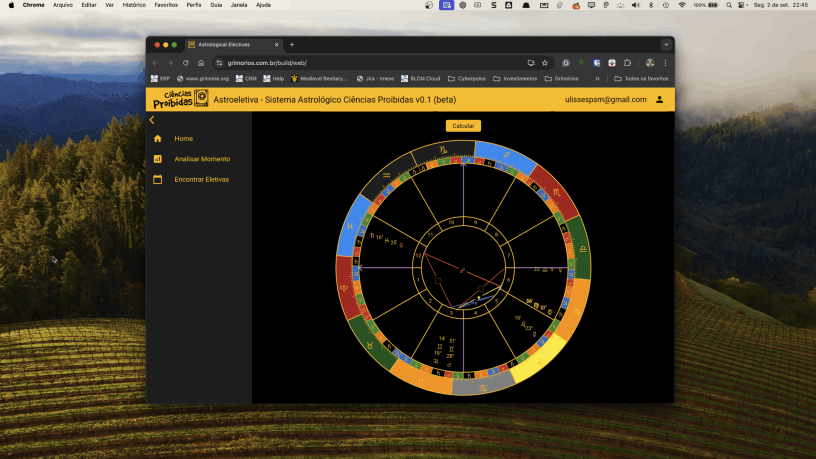Reload the page in Chrome
This screenshot has width=816, height=459.
(x=186, y=63)
